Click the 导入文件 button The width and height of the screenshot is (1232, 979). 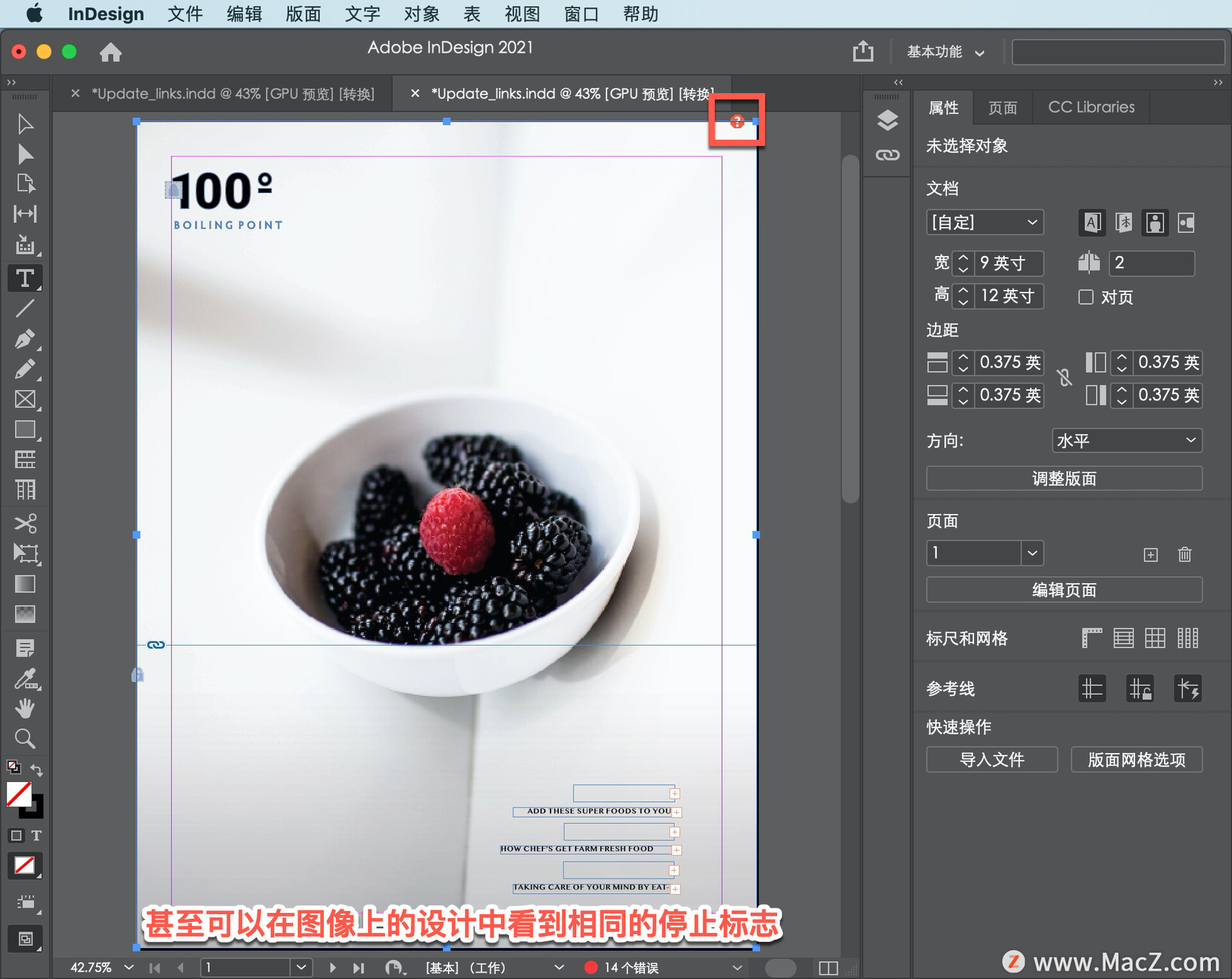tap(991, 760)
